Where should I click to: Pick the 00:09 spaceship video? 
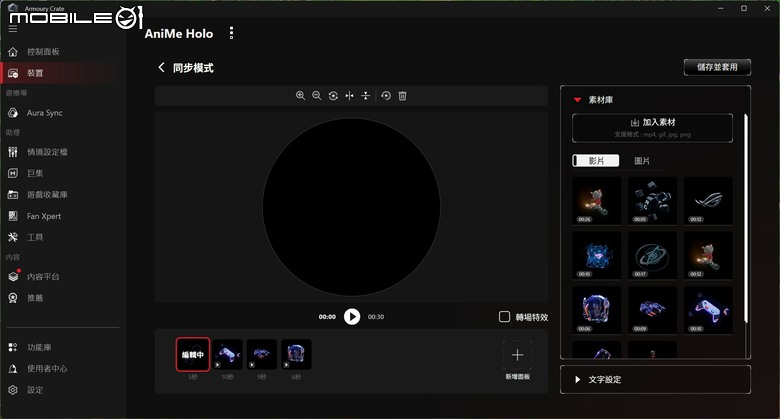click(x=652, y=310)
